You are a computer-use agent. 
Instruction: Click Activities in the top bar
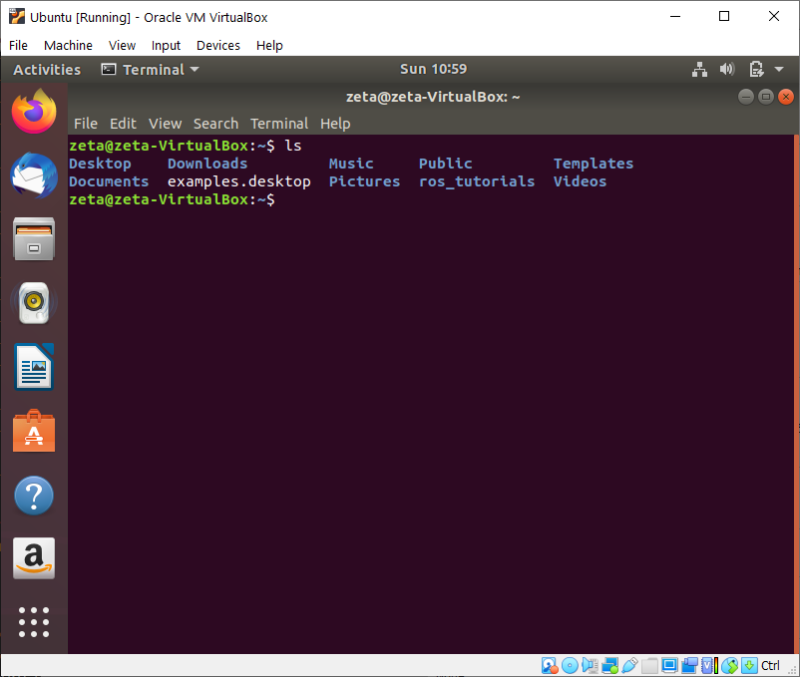pyautogui.click(x=46, y=69)
